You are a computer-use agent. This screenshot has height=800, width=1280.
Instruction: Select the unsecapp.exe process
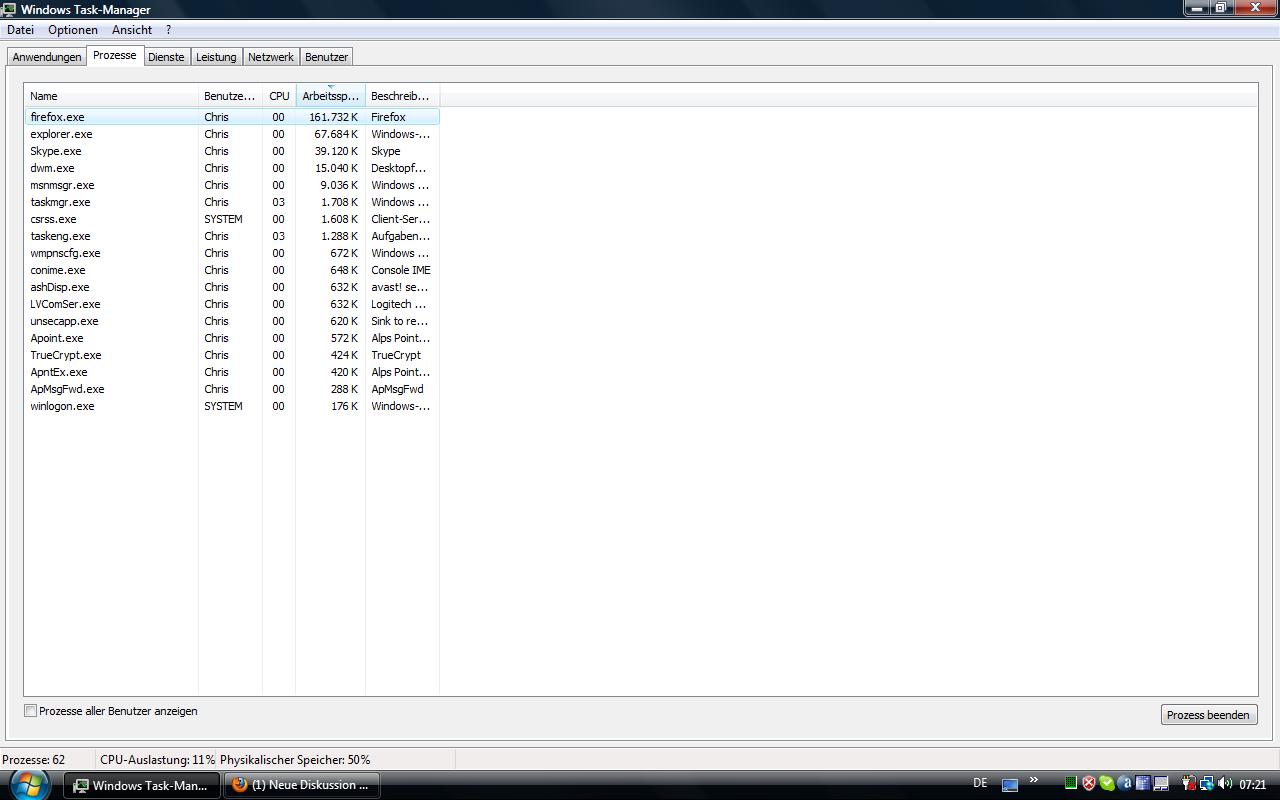pos(232,321)
